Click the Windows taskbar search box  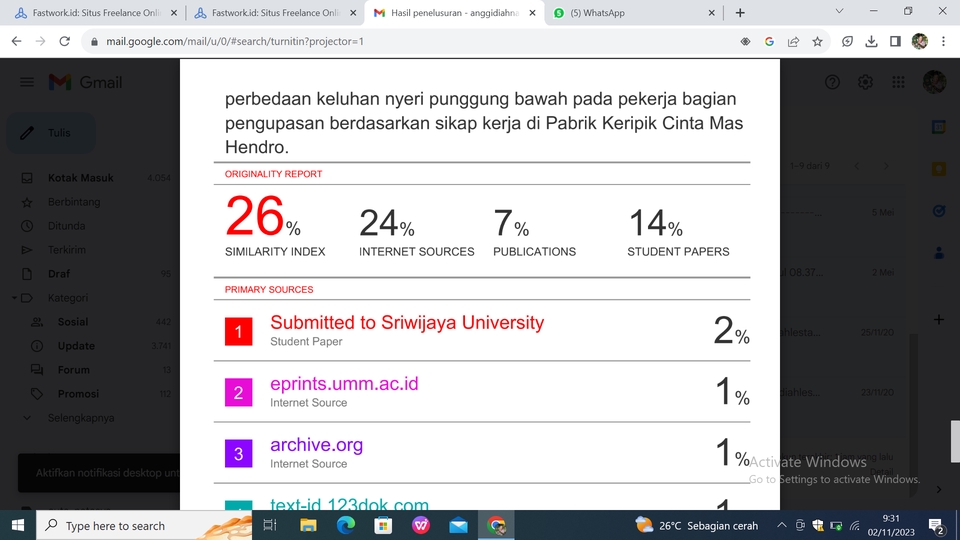[x=144, y=525]
